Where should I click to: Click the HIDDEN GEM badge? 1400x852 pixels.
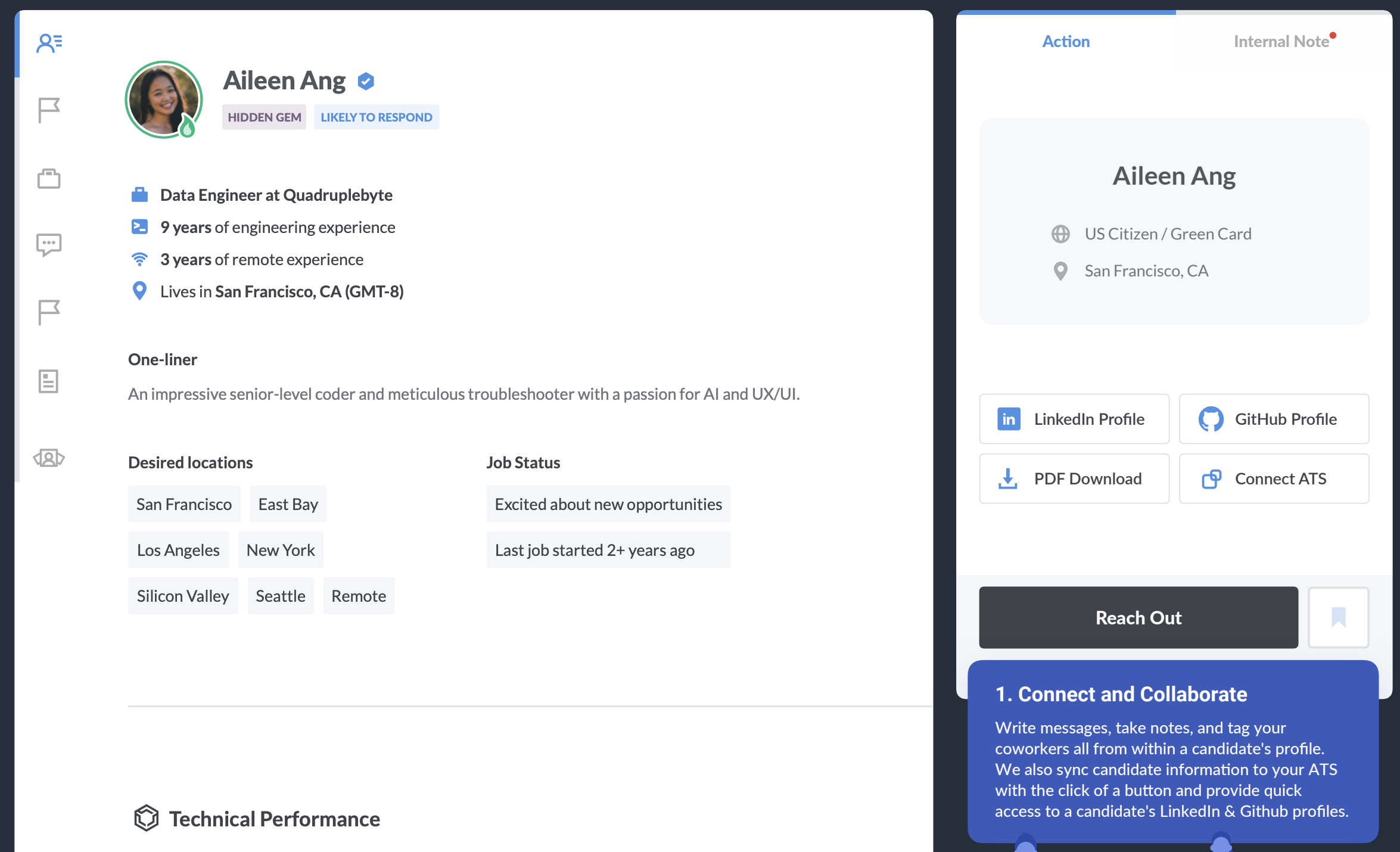264,117
